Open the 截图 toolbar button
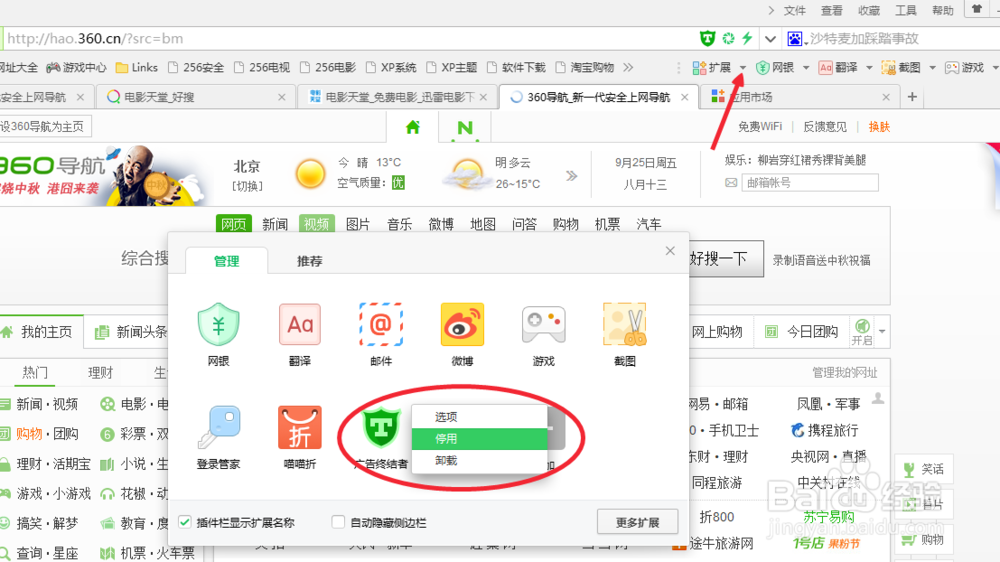 click(x=901, y=68)
